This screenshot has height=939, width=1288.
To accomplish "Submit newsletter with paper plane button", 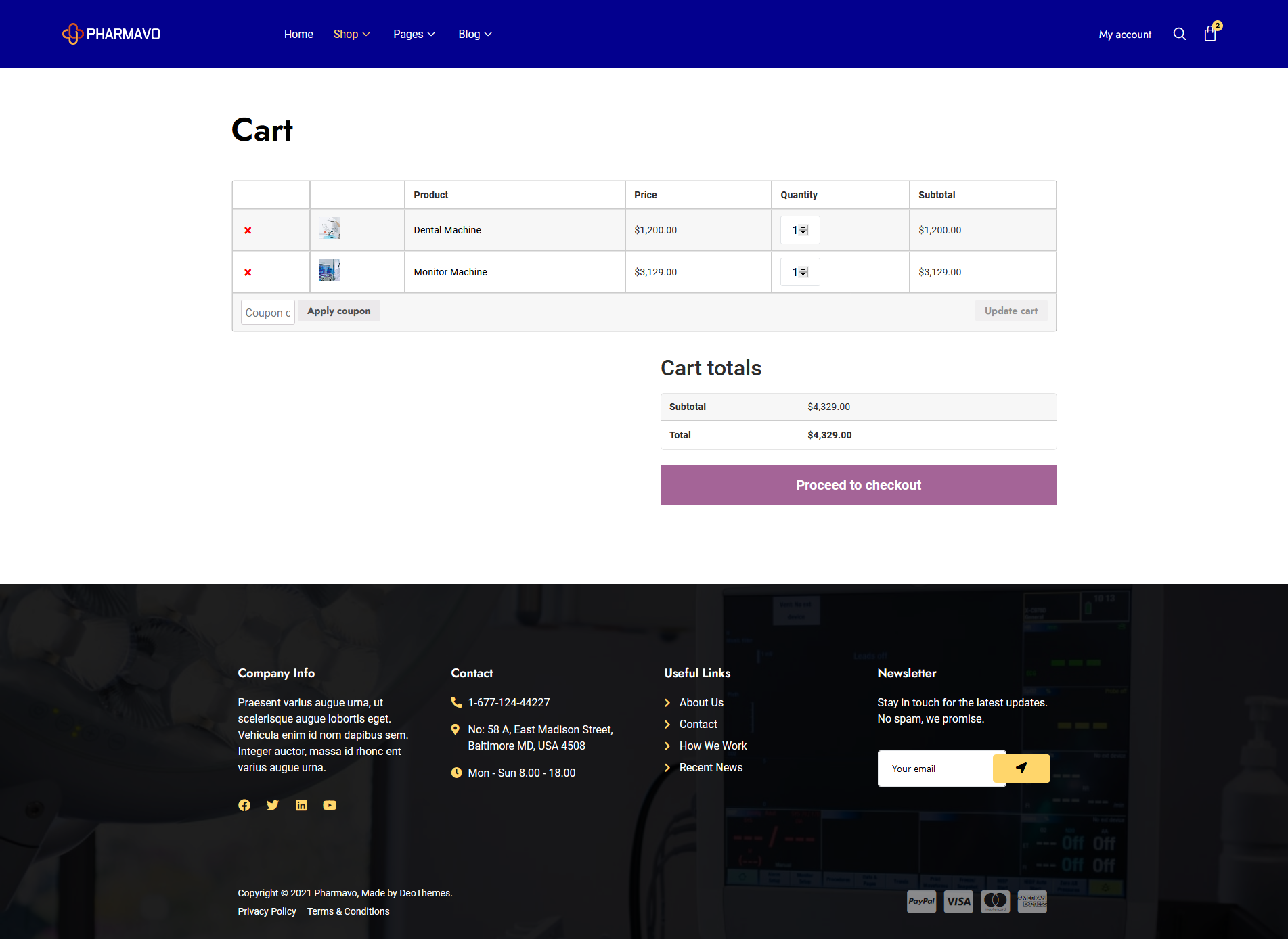I will click(x=1021, y=768).
